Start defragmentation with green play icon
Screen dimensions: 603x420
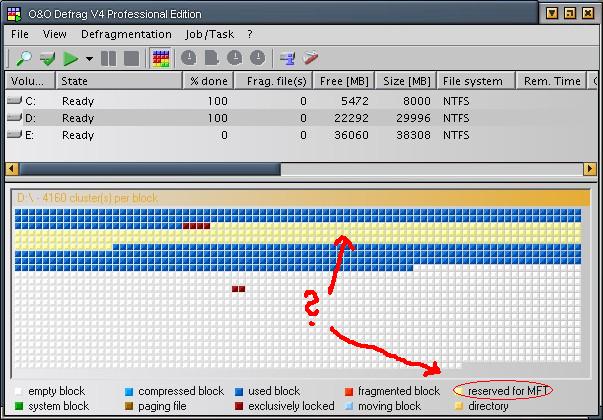coord(70,58)
